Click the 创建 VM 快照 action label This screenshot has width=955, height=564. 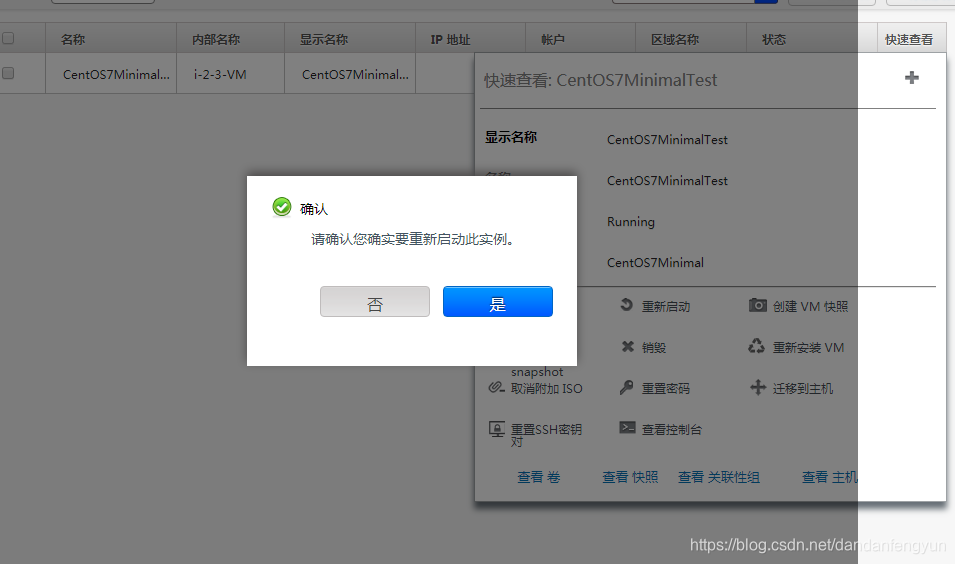tap(810, 306)
